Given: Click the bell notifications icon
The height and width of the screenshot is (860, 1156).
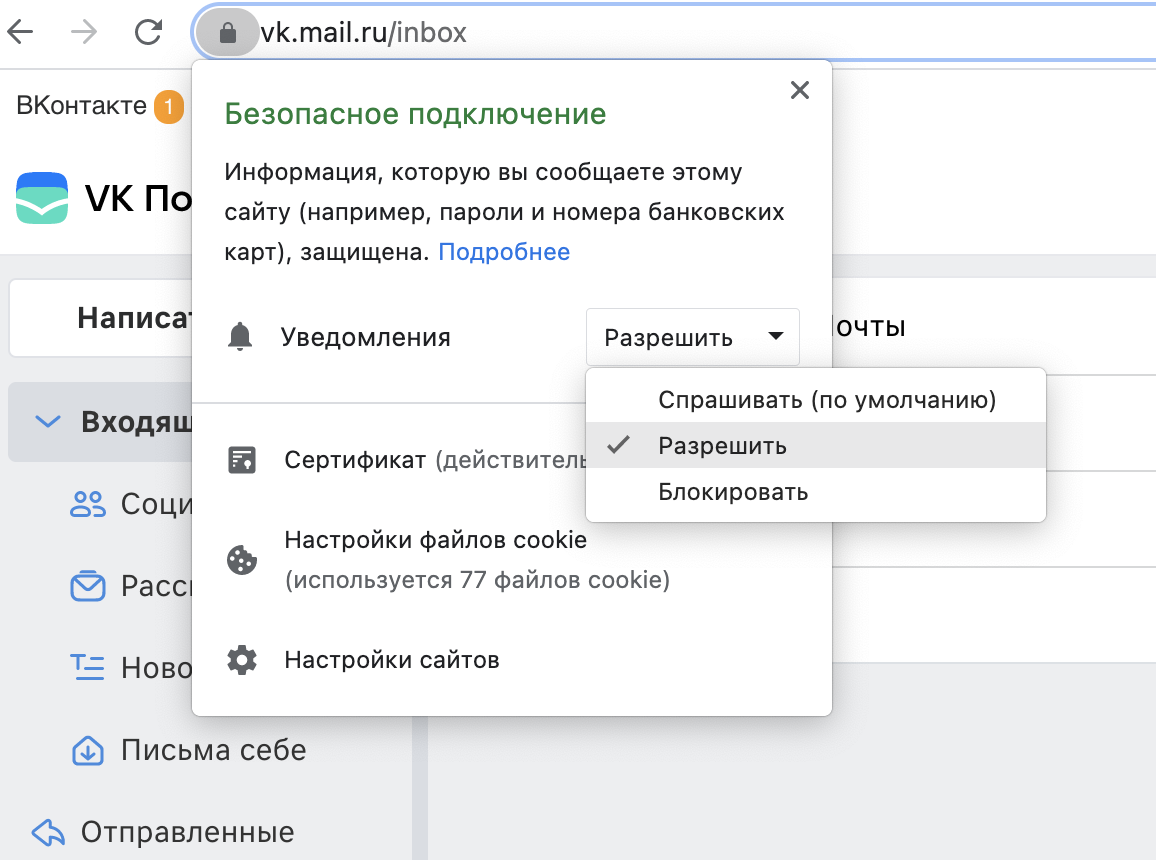Looking at the screenshot, I should click(x=240, y=337).
